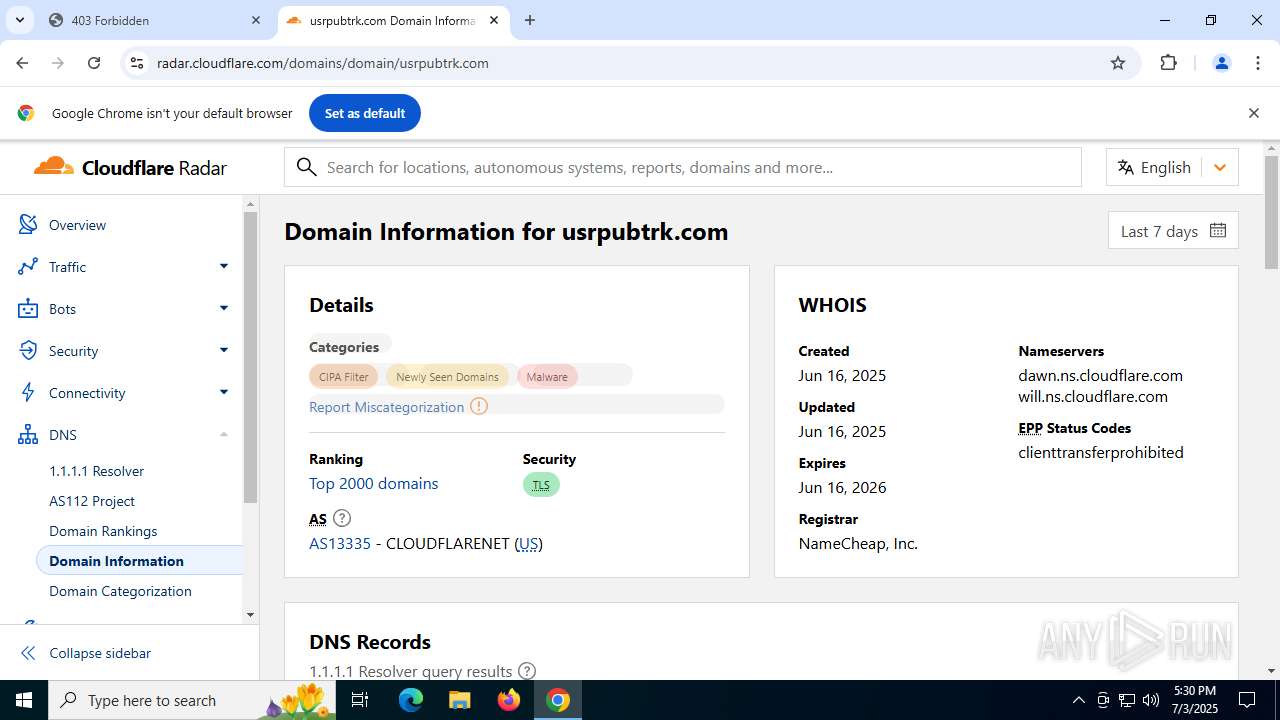The width and height of the screenshot is (1280, 720).
Task: View site information icon in address bar
Action: 137,63
